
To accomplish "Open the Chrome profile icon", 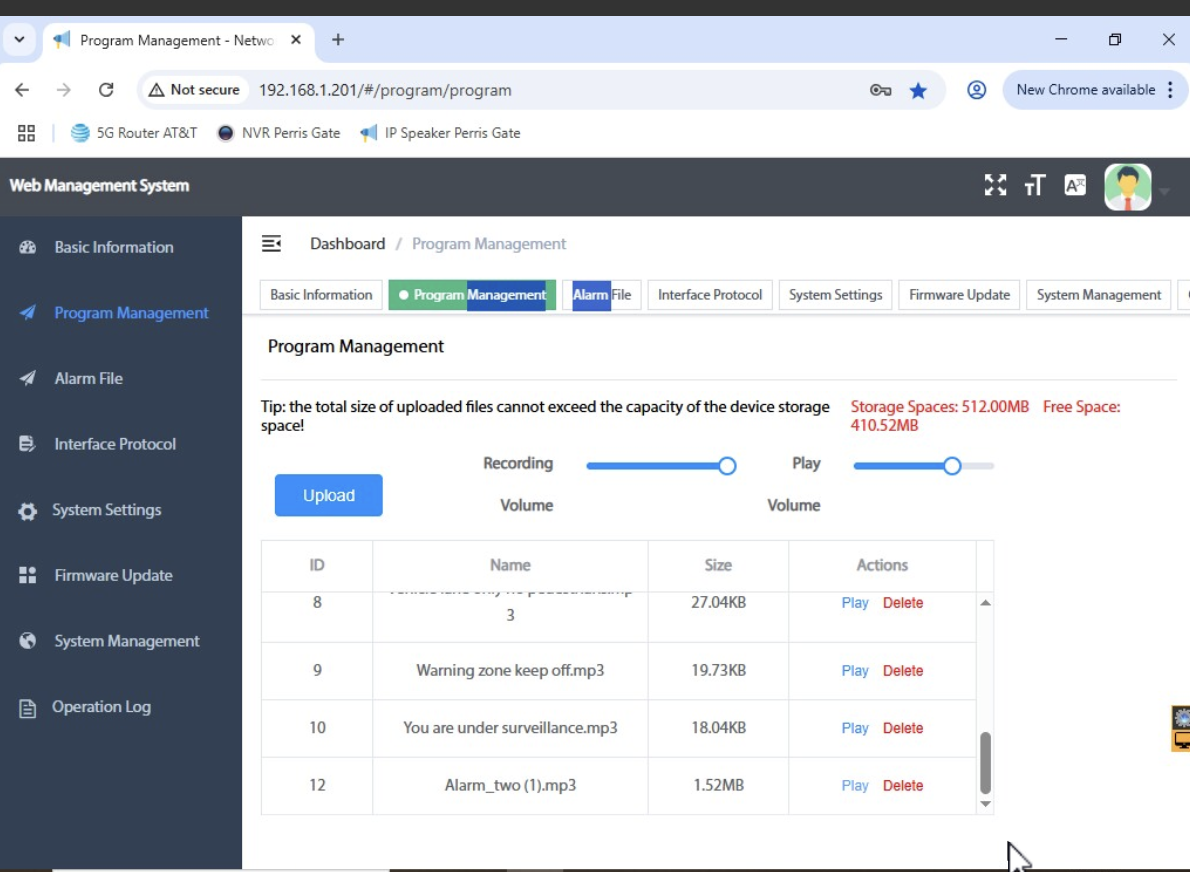I will tap(977, 90).
